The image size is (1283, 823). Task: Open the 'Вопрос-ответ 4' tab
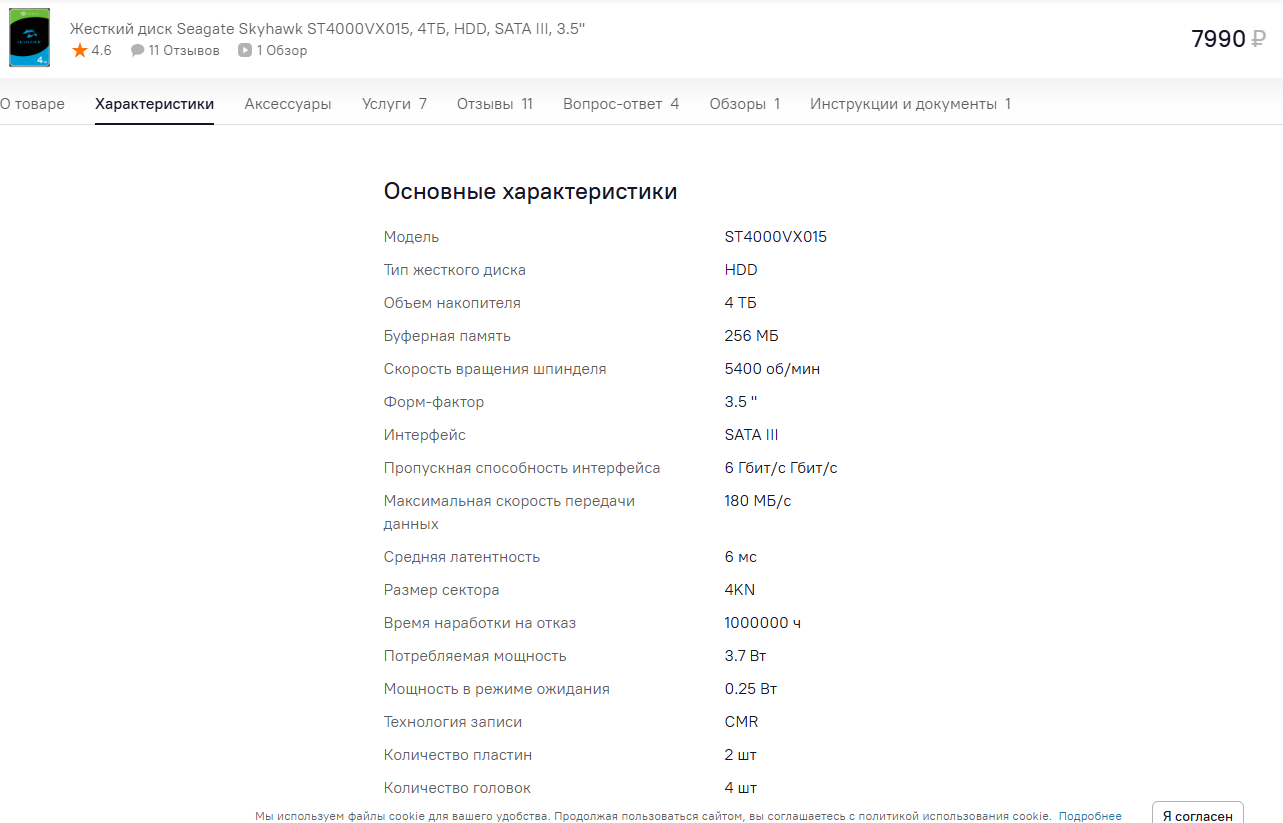(621, 104)
